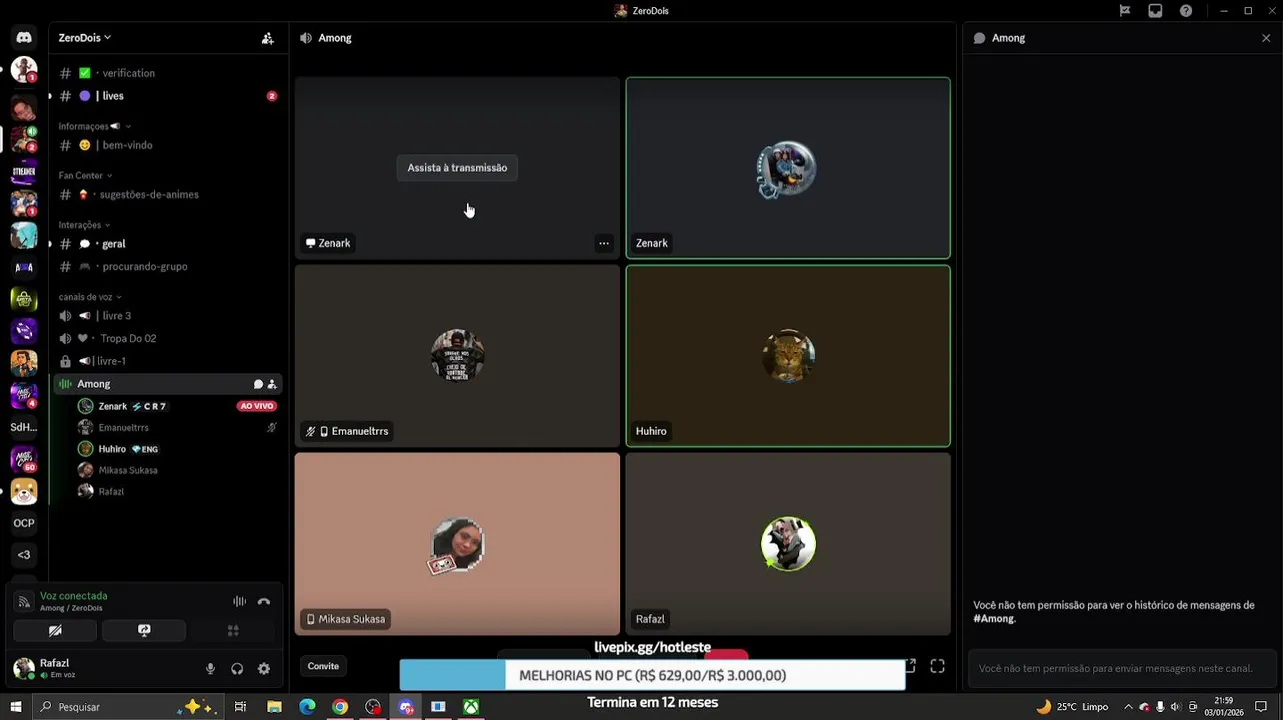The width and height of the screenshot is (1283, 720).
Task: Open User Settings gear icon
Action: 264,669
